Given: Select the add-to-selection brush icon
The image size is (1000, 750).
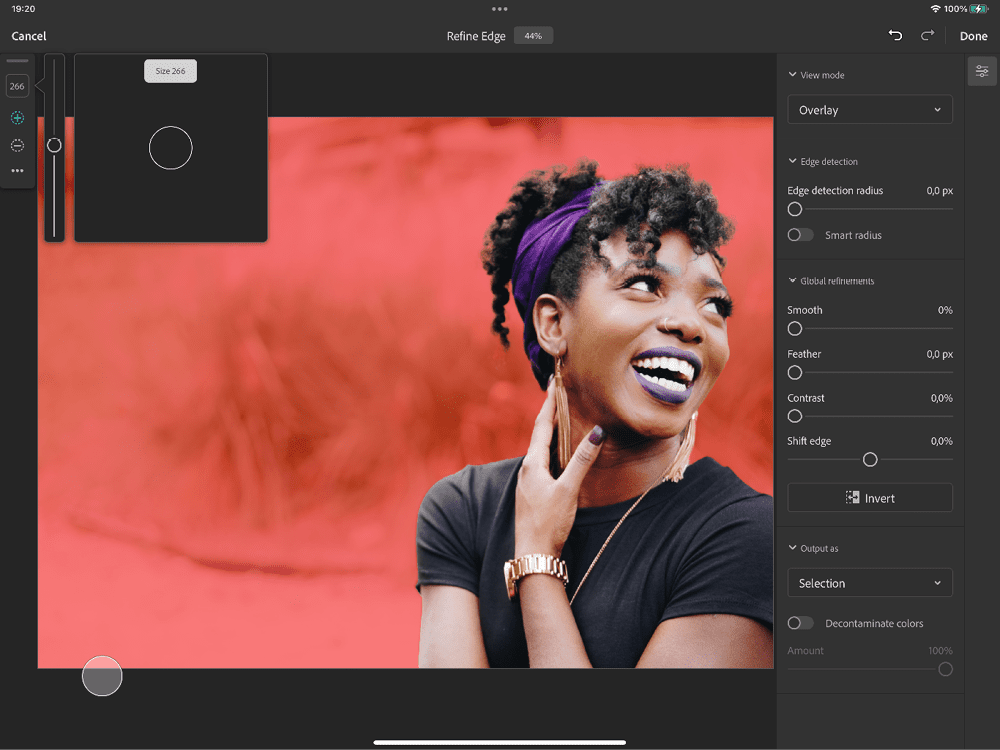Looking at the screenshot, I should point(17,118).
